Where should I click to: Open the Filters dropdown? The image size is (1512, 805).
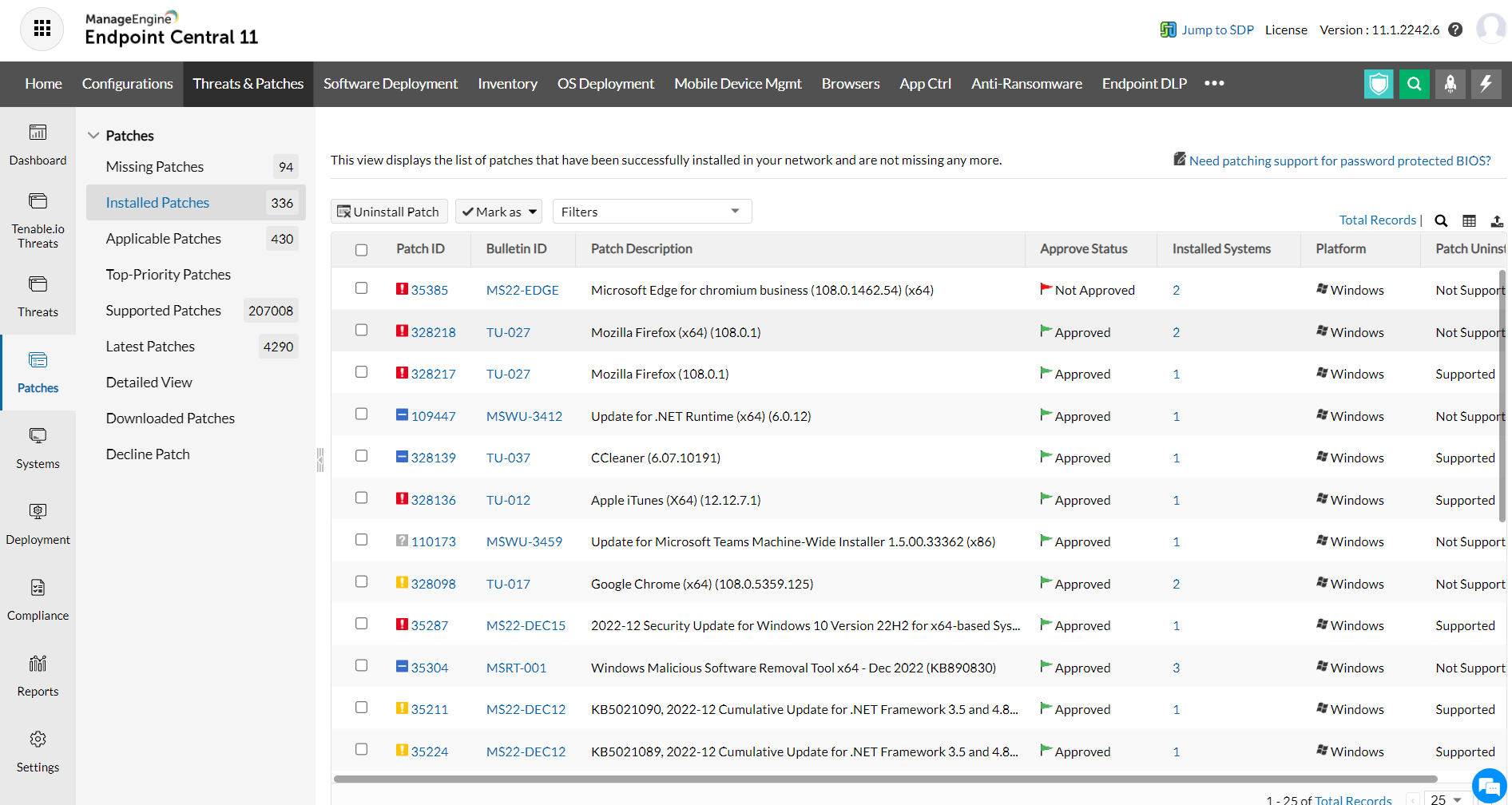tap(652, 212)
